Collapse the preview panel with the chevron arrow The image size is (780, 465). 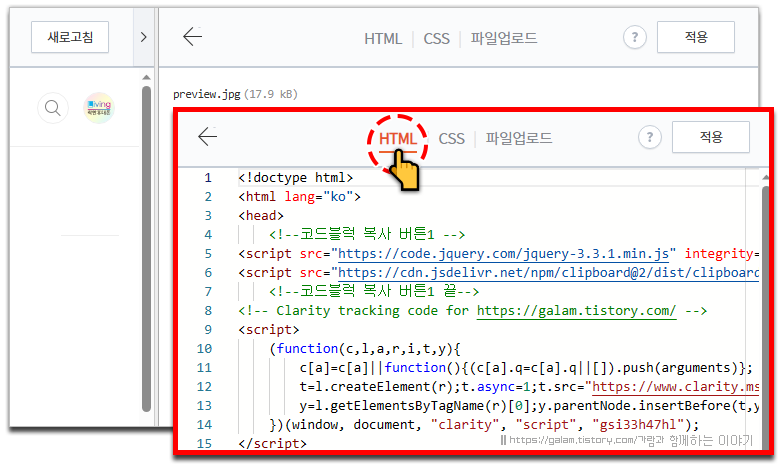pos(144,37)
